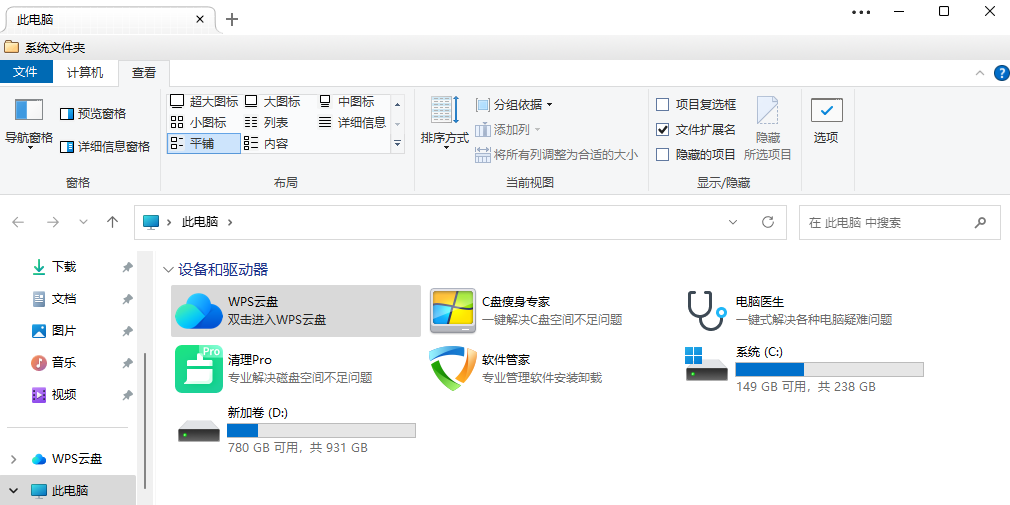Click the grayed-out 添加列 dropdown
Viewport: 1010px width, 505px height.
(x=508, y=129)
